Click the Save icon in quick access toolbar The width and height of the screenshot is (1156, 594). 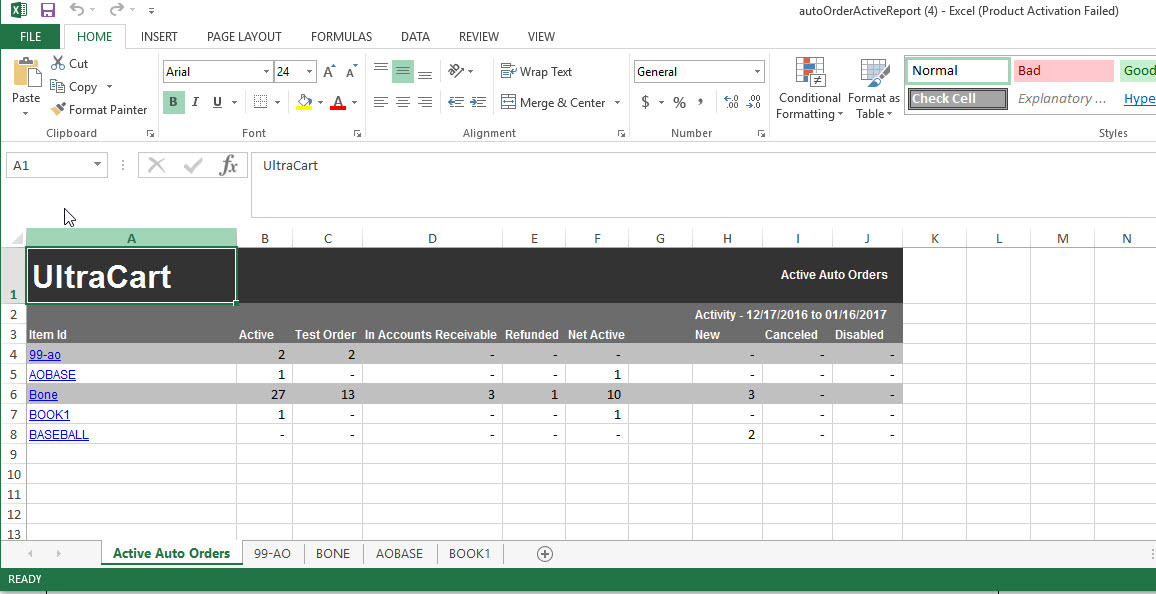click(x=48, y=10)
